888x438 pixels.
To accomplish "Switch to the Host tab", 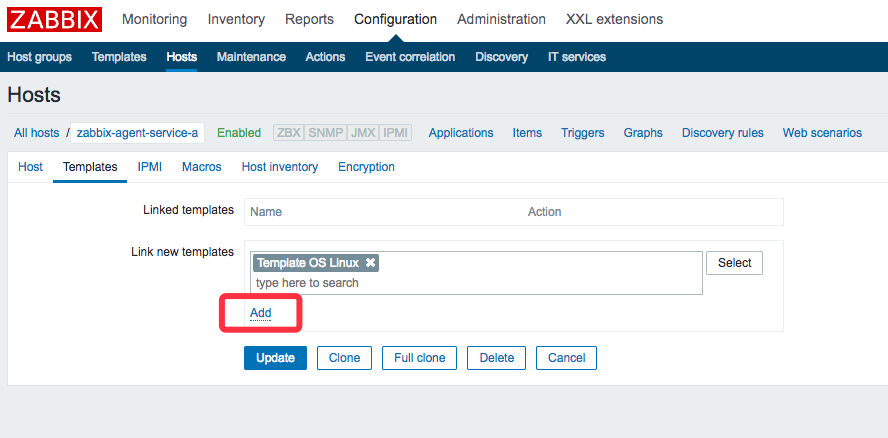I will (x=31, y=167).
